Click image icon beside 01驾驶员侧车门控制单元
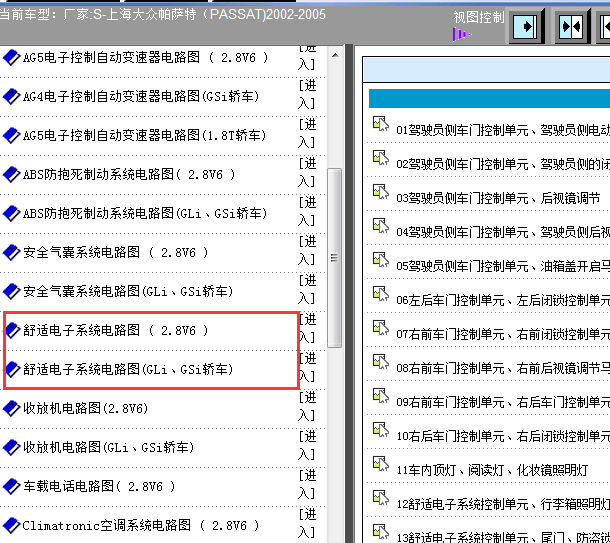This screenshot has height=543, width=610. (x=380, y=124)
